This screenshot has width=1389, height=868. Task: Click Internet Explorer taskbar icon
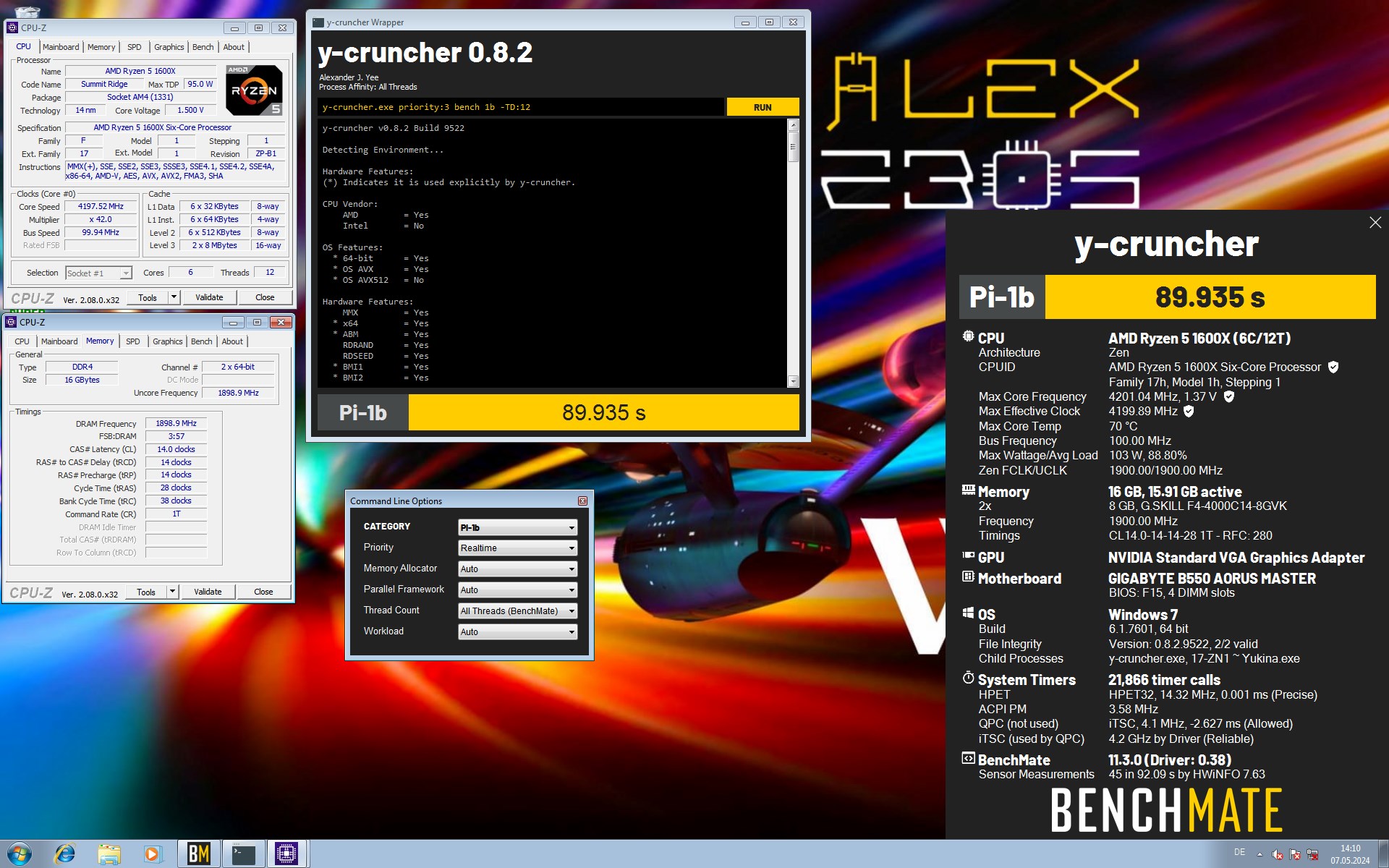pos(64,854)
